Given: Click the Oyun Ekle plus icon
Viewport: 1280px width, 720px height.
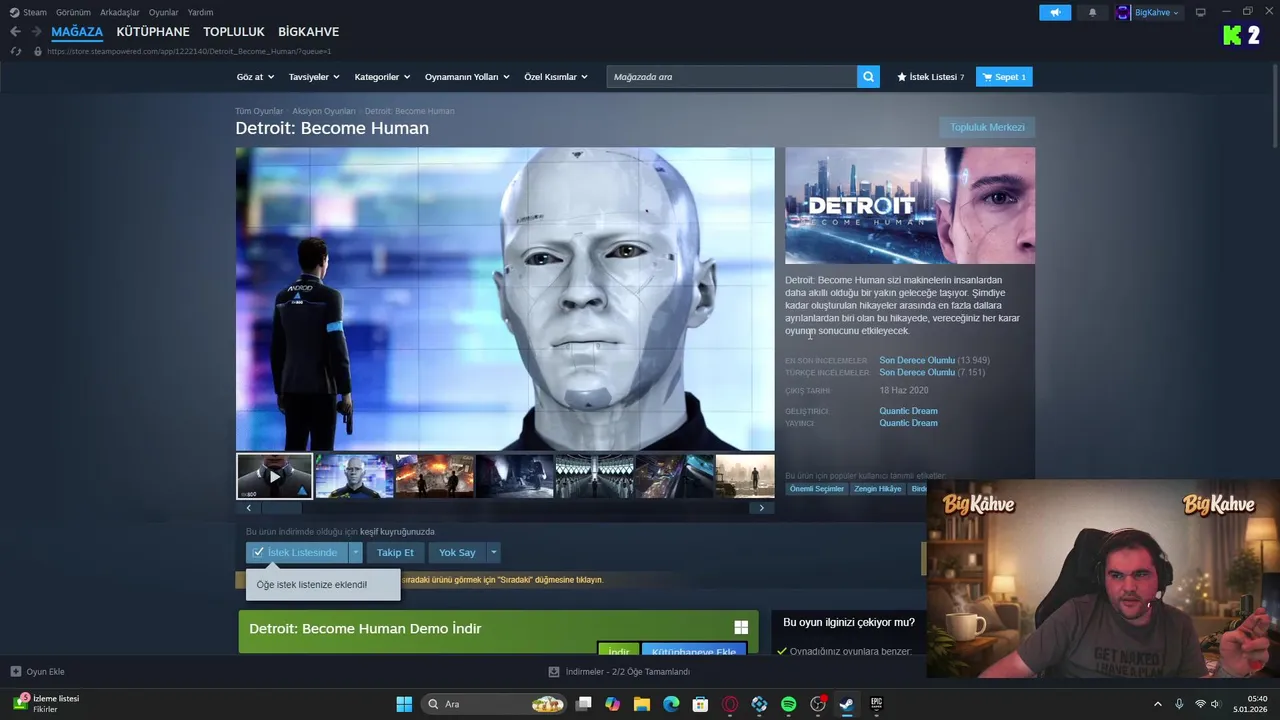Looking at the screenshot, I should [15, 672].
